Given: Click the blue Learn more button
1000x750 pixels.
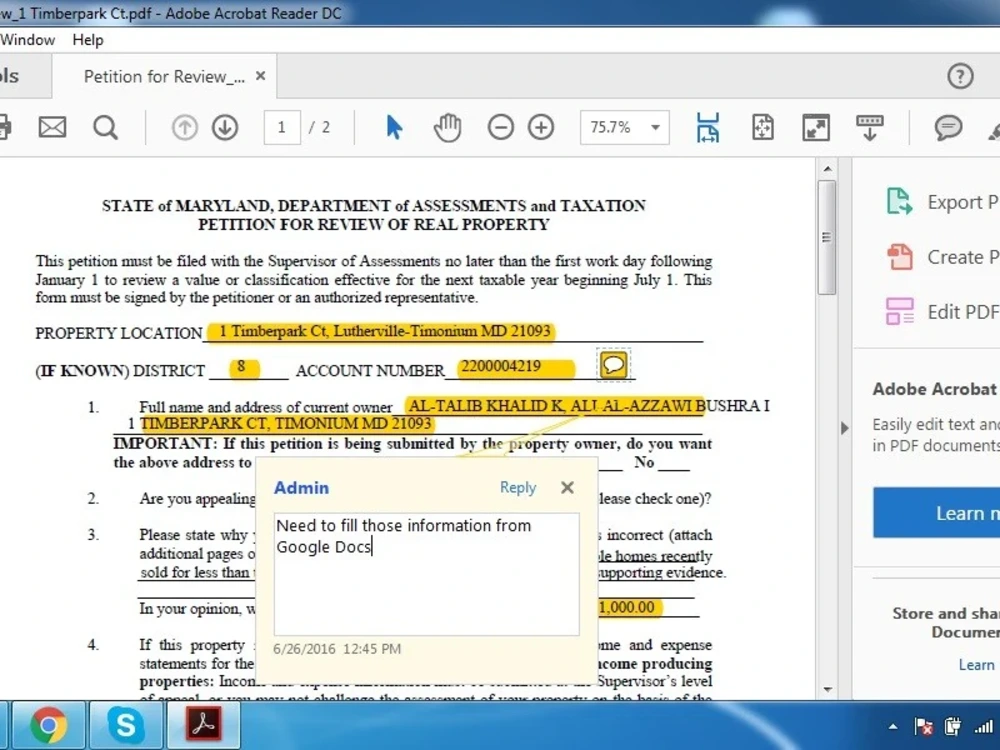Looking at the screenshot, I should 936,513.
